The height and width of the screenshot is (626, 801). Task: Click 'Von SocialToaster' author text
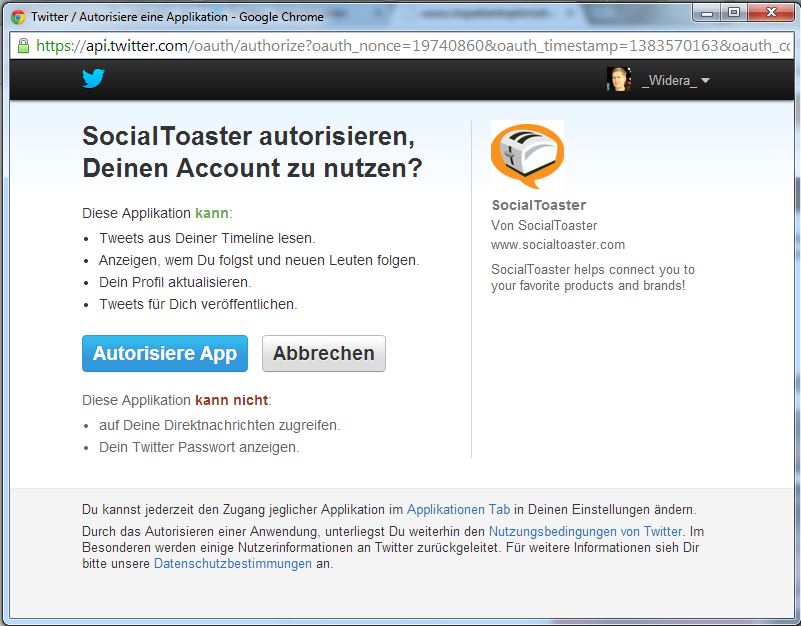coord(544,225)
